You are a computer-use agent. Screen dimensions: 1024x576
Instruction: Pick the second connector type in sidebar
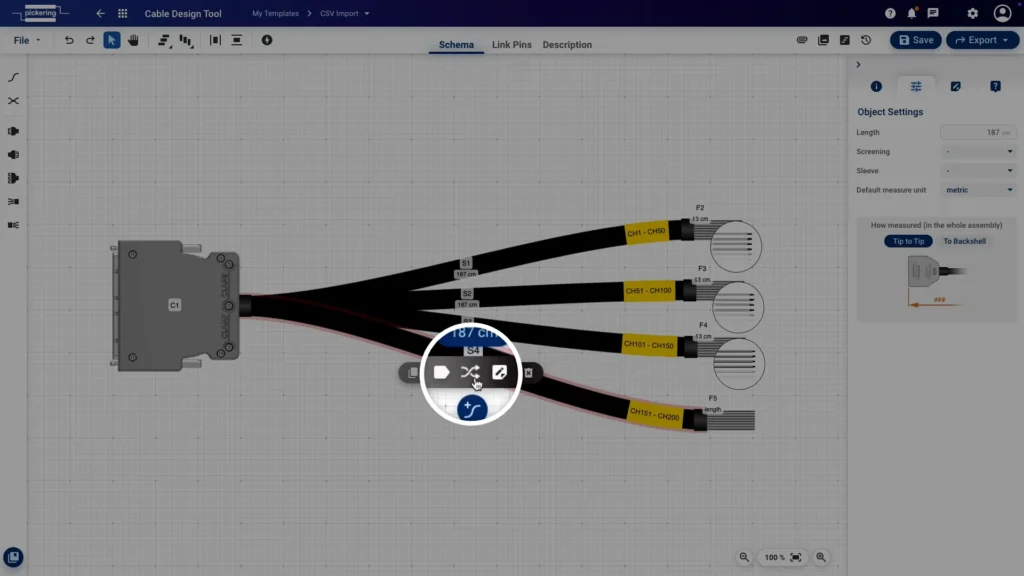(13, 155)
